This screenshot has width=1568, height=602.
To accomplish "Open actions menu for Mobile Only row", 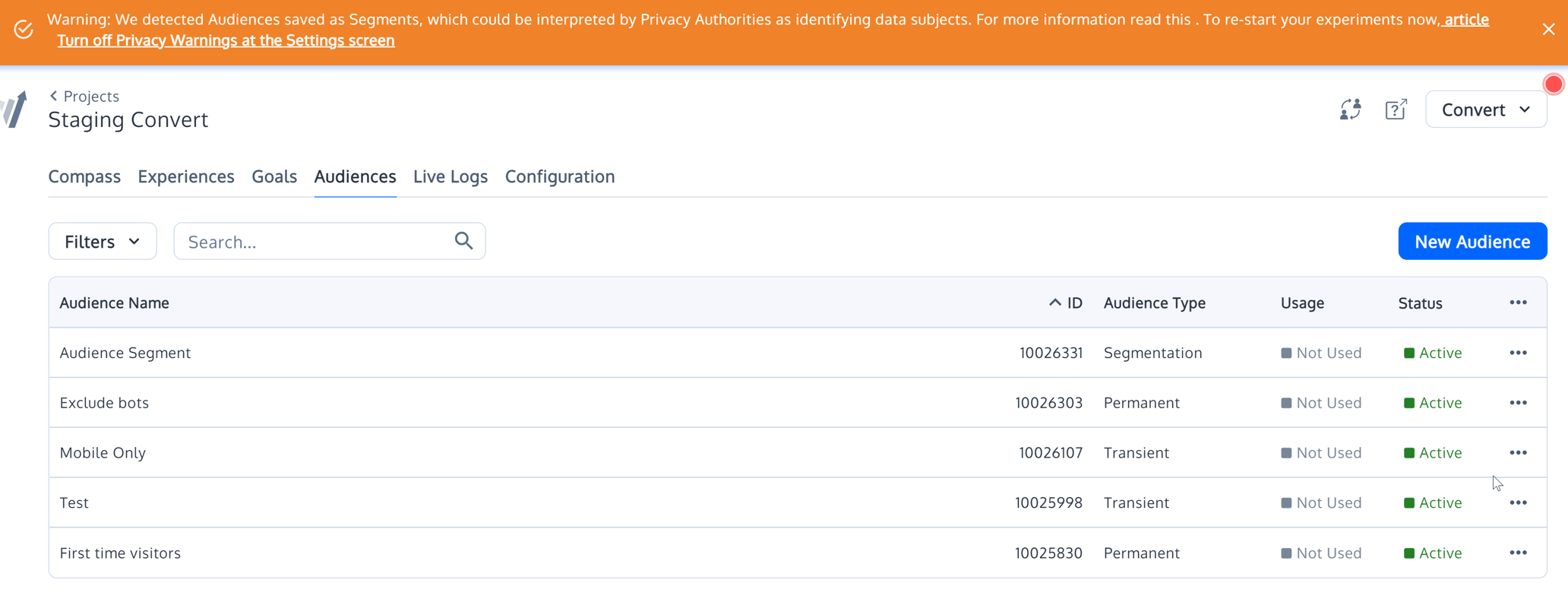I will 1518,453.
